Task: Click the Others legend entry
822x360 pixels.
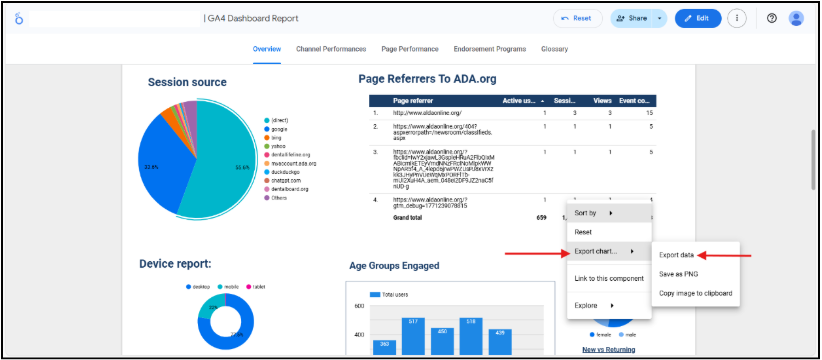Action: coord(276,198)
